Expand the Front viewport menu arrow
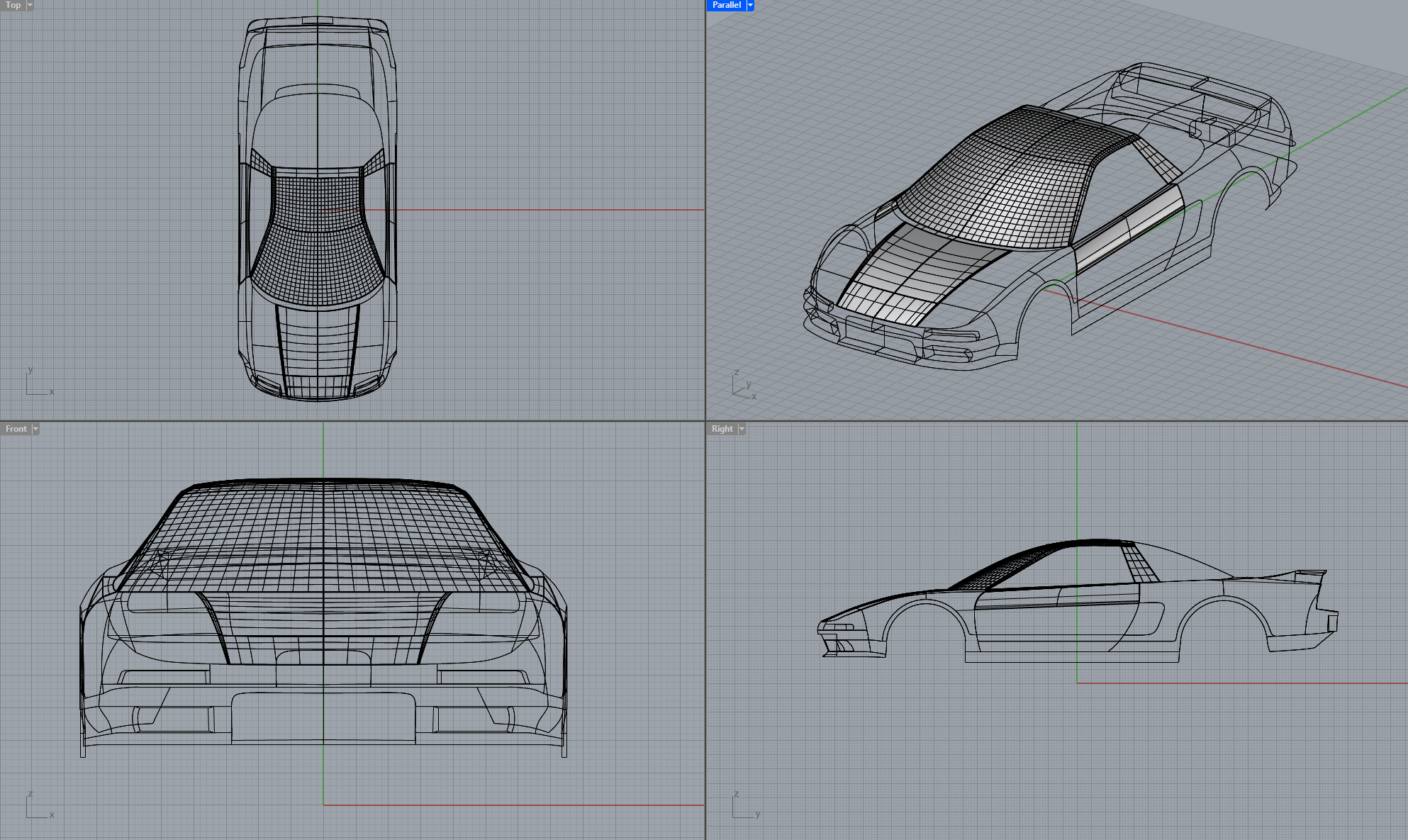The image size is (1408, 840). pos(35,429)
